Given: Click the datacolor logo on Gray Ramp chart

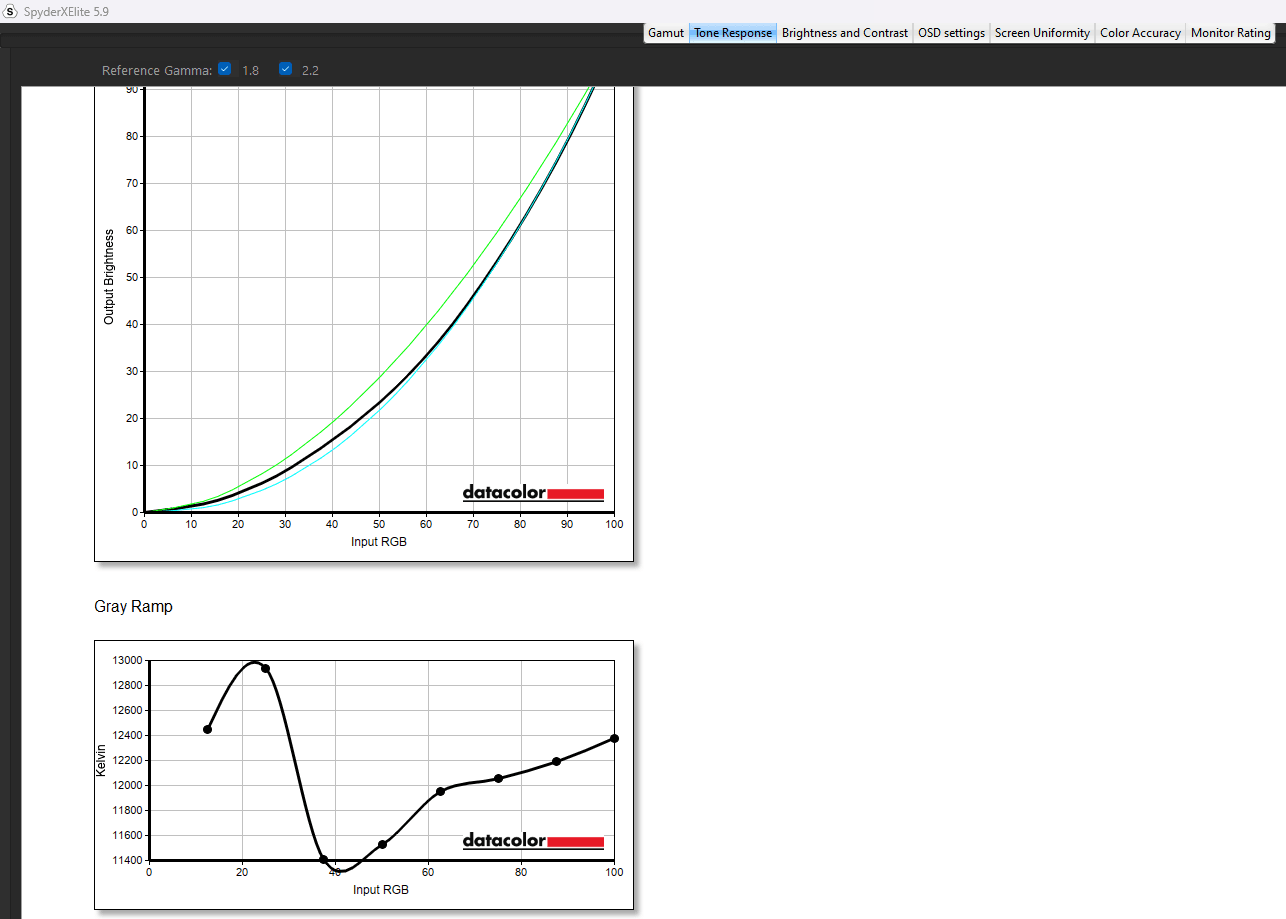Looking at the screenshot, I should 533,841.
